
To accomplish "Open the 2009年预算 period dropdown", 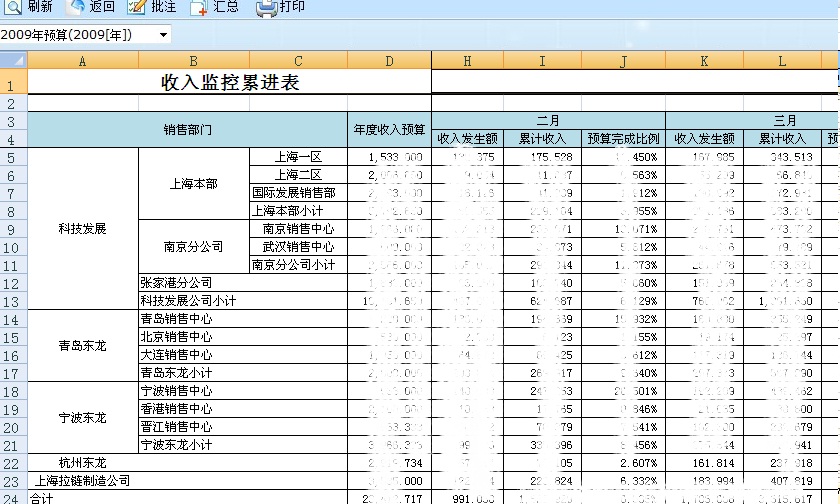I will (x=163, y=35).
